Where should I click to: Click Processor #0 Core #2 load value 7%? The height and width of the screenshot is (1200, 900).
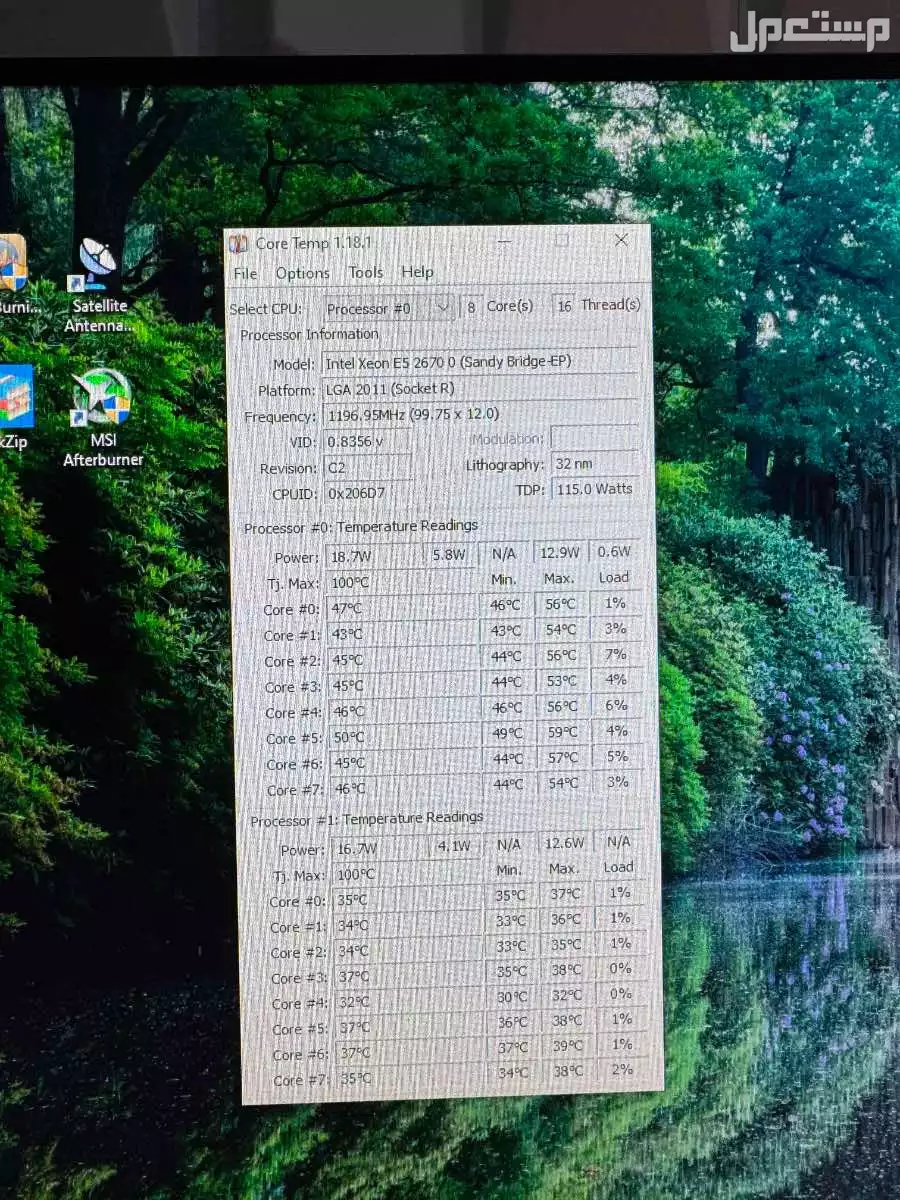(x=615, y=655)
